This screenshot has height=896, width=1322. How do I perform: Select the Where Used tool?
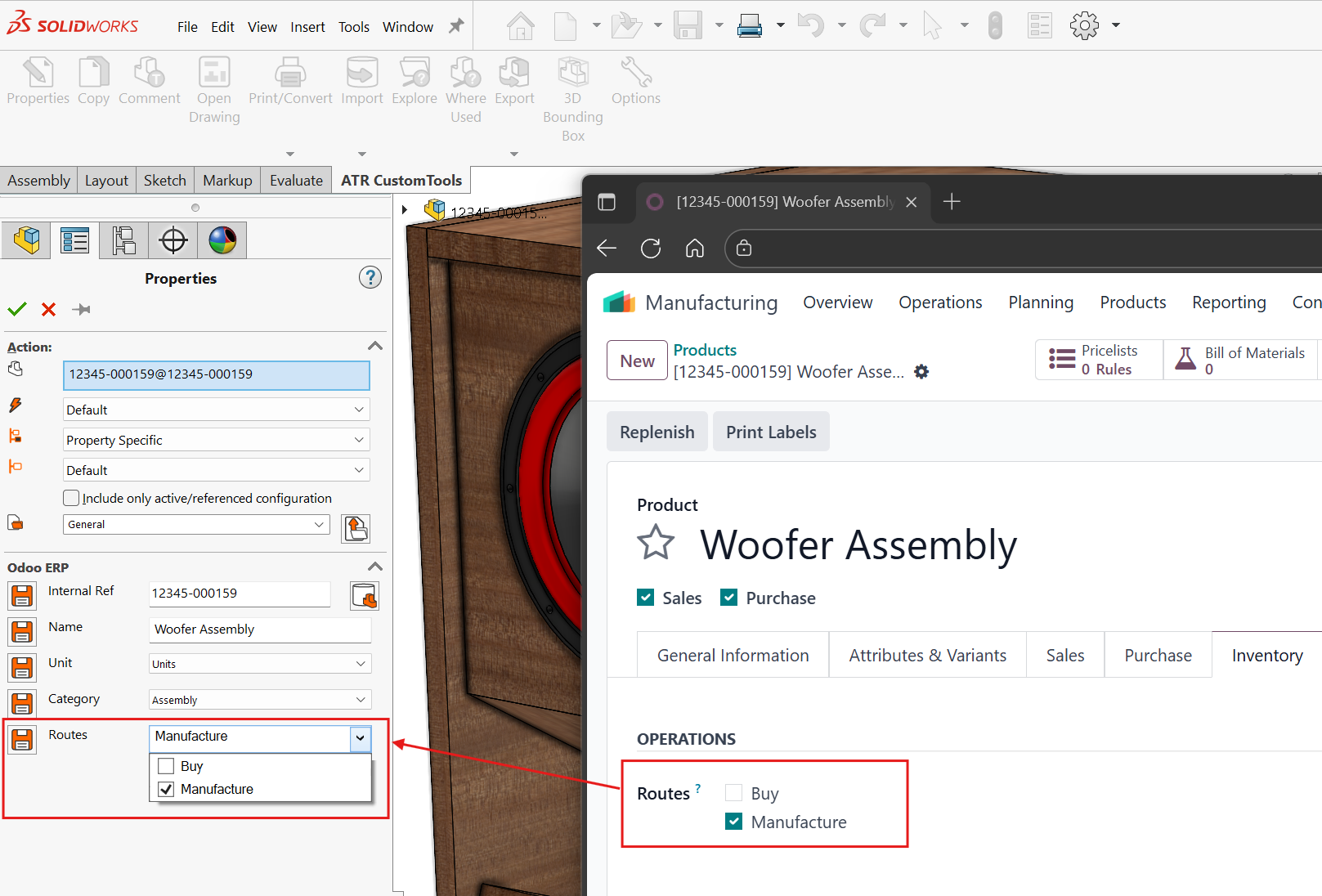(465, 82)
